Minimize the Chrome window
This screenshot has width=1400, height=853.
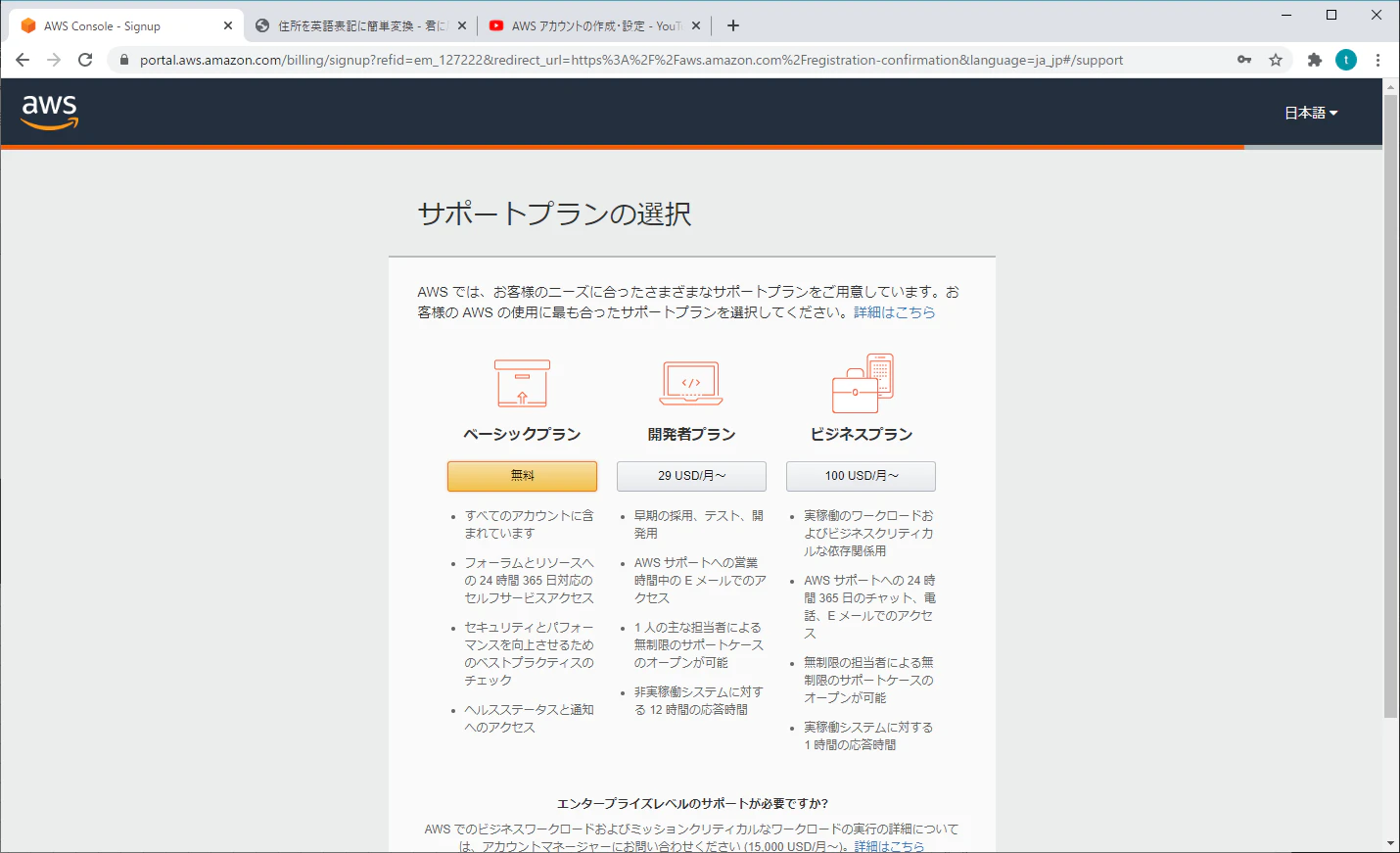pos(1286,15)
